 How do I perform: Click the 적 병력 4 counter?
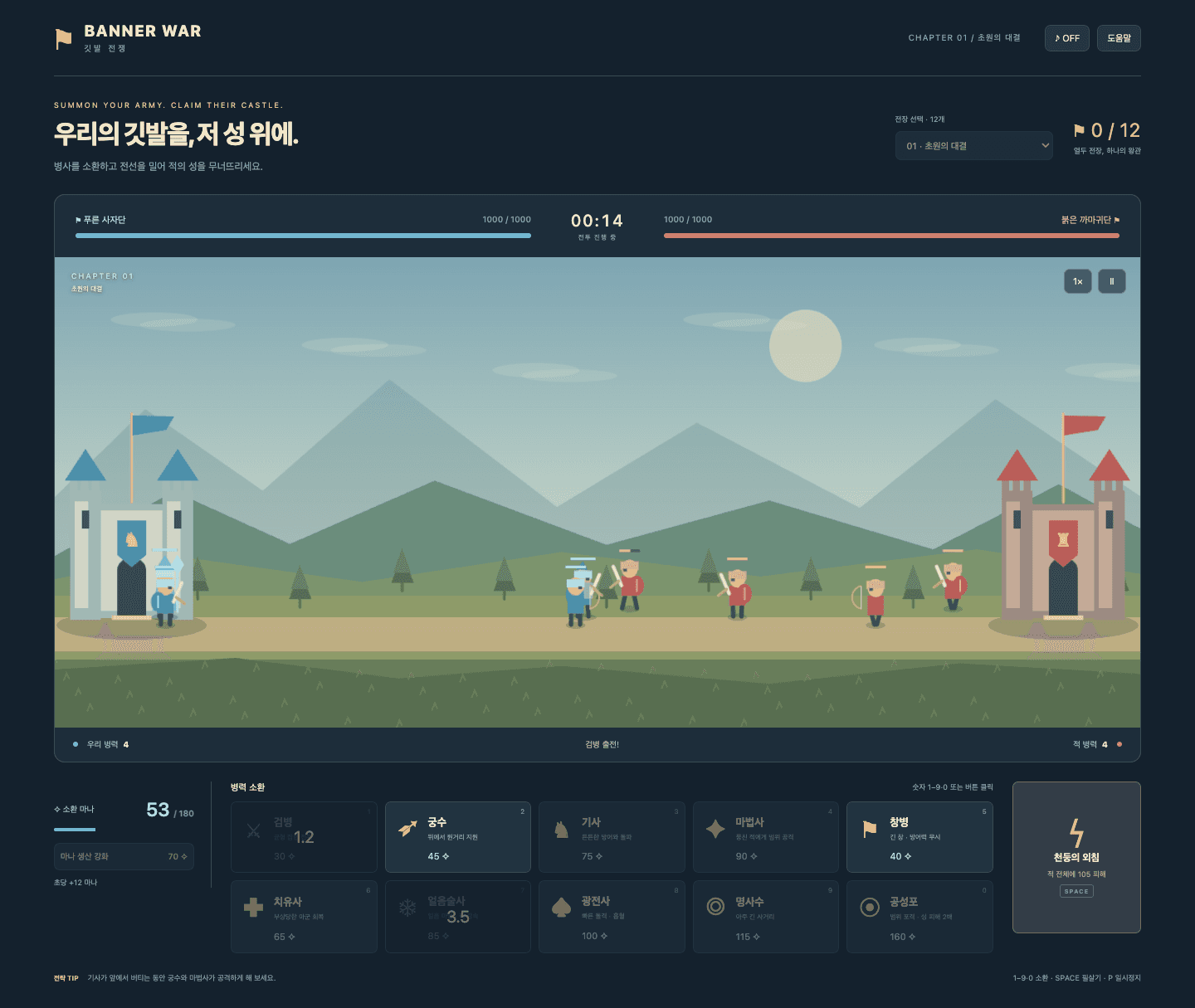1090,744
